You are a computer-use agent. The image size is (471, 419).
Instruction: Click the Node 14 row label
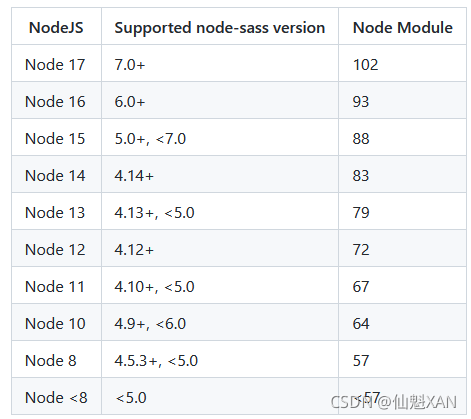(55, 175)
